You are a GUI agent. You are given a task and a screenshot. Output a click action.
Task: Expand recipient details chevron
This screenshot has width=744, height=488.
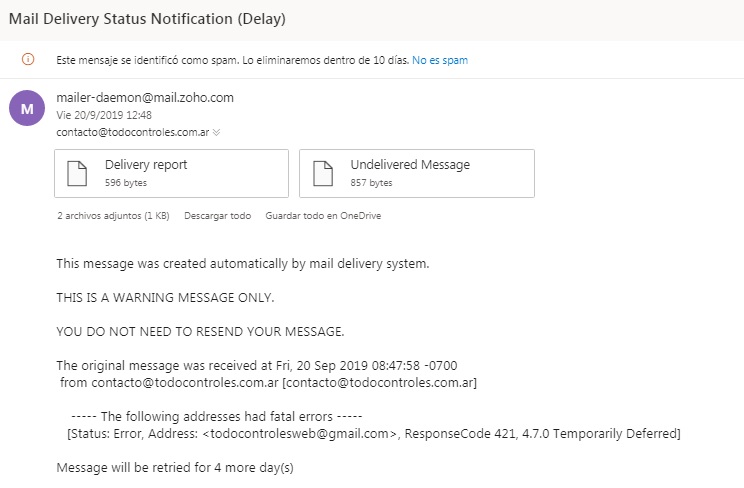pyautogui.click(x=217, y=132)
